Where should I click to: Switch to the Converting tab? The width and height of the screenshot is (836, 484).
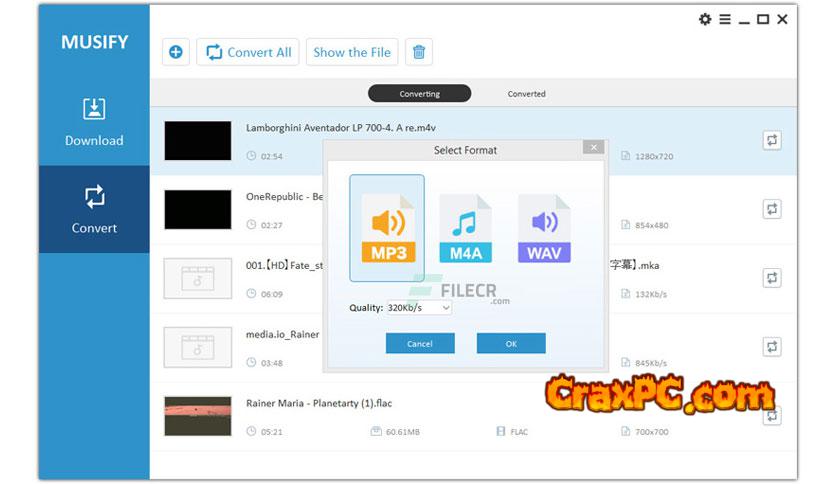[x=419, y=94]
